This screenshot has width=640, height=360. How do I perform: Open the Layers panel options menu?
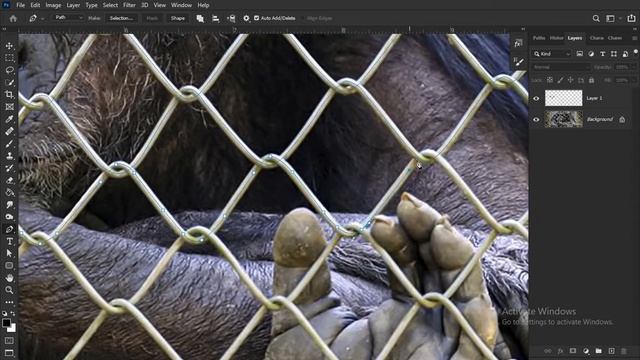pos(634,38)
